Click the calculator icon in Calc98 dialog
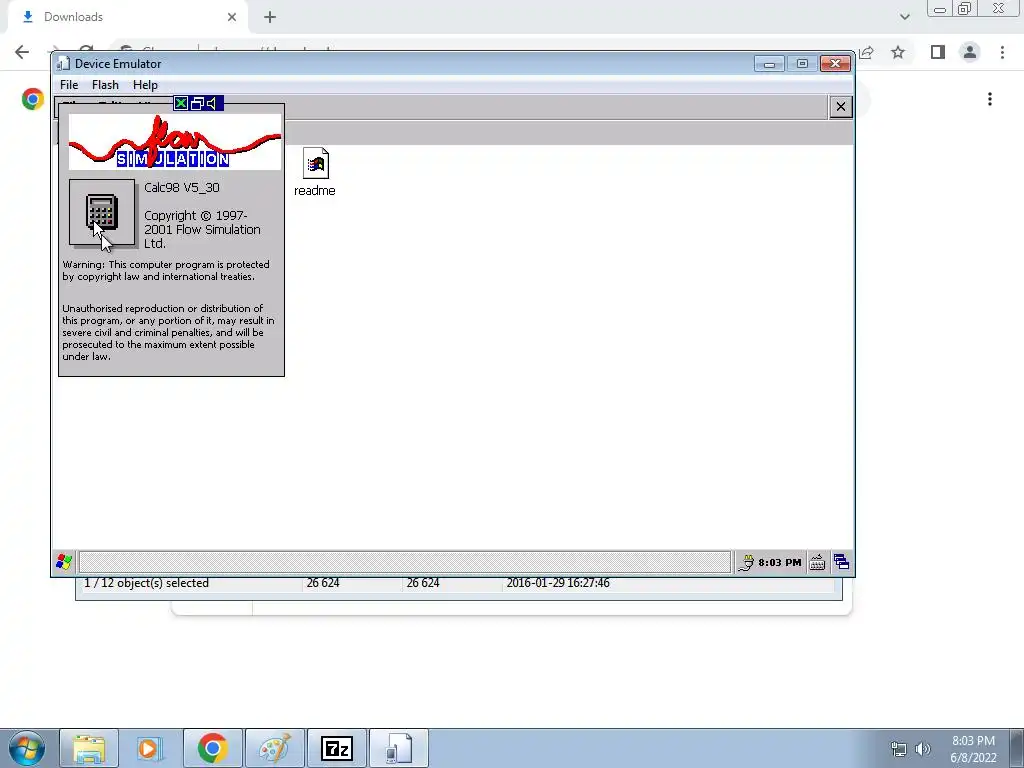 [x=103, y=213]
